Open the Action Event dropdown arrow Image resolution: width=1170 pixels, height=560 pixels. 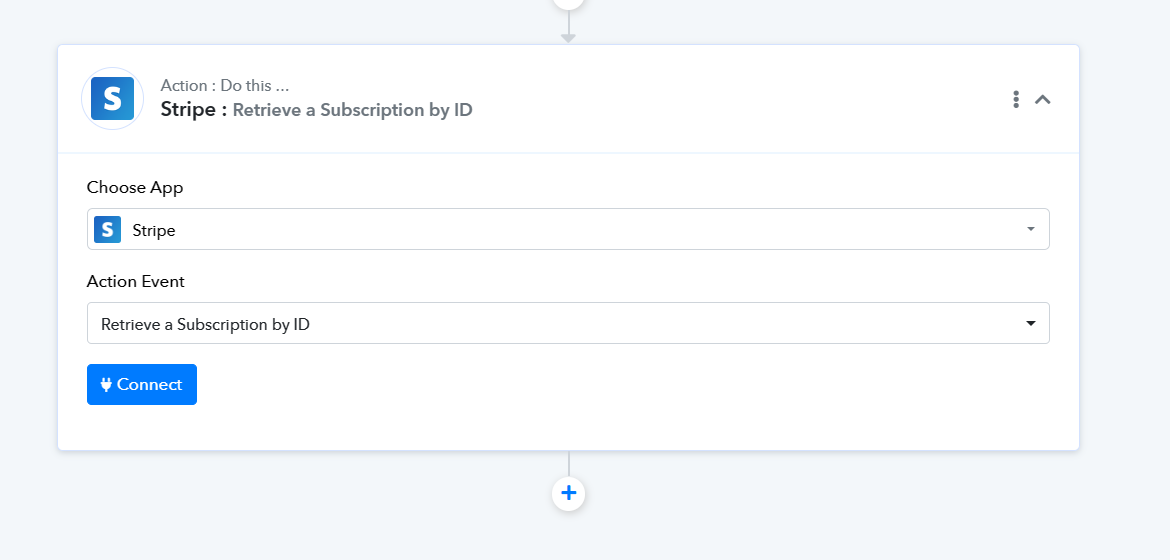(x=1030, y=323)
